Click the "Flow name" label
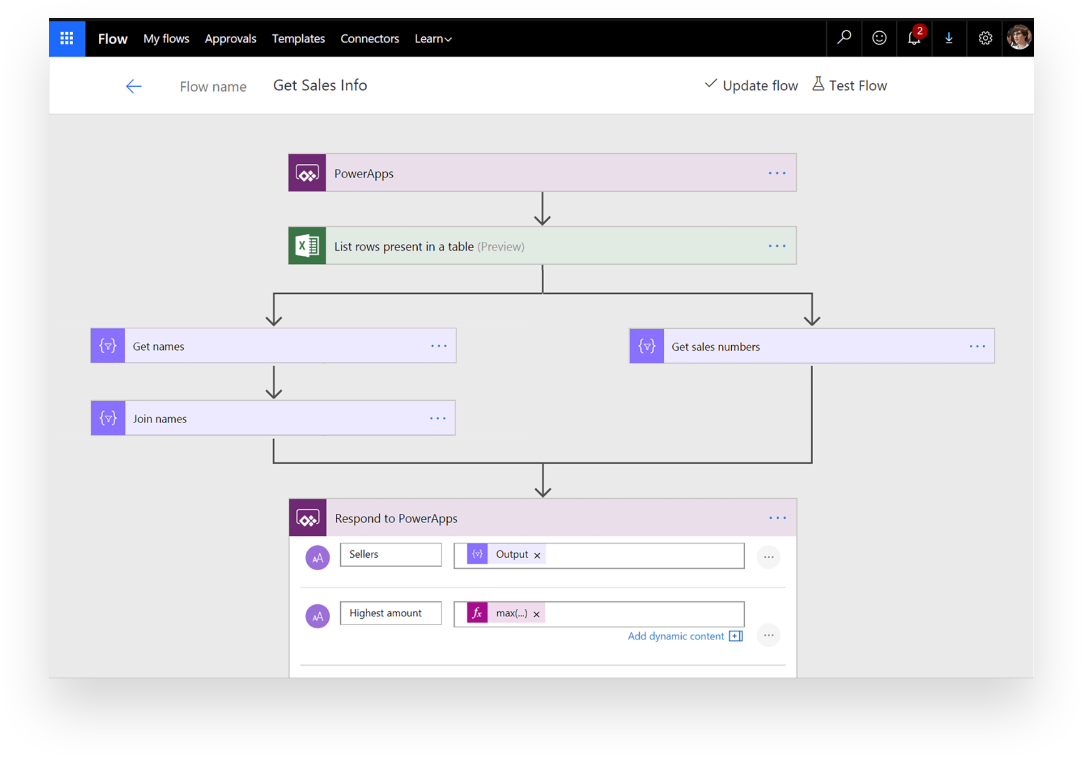The height and width of the screenshot is (768, 1082). click(213, 86)
